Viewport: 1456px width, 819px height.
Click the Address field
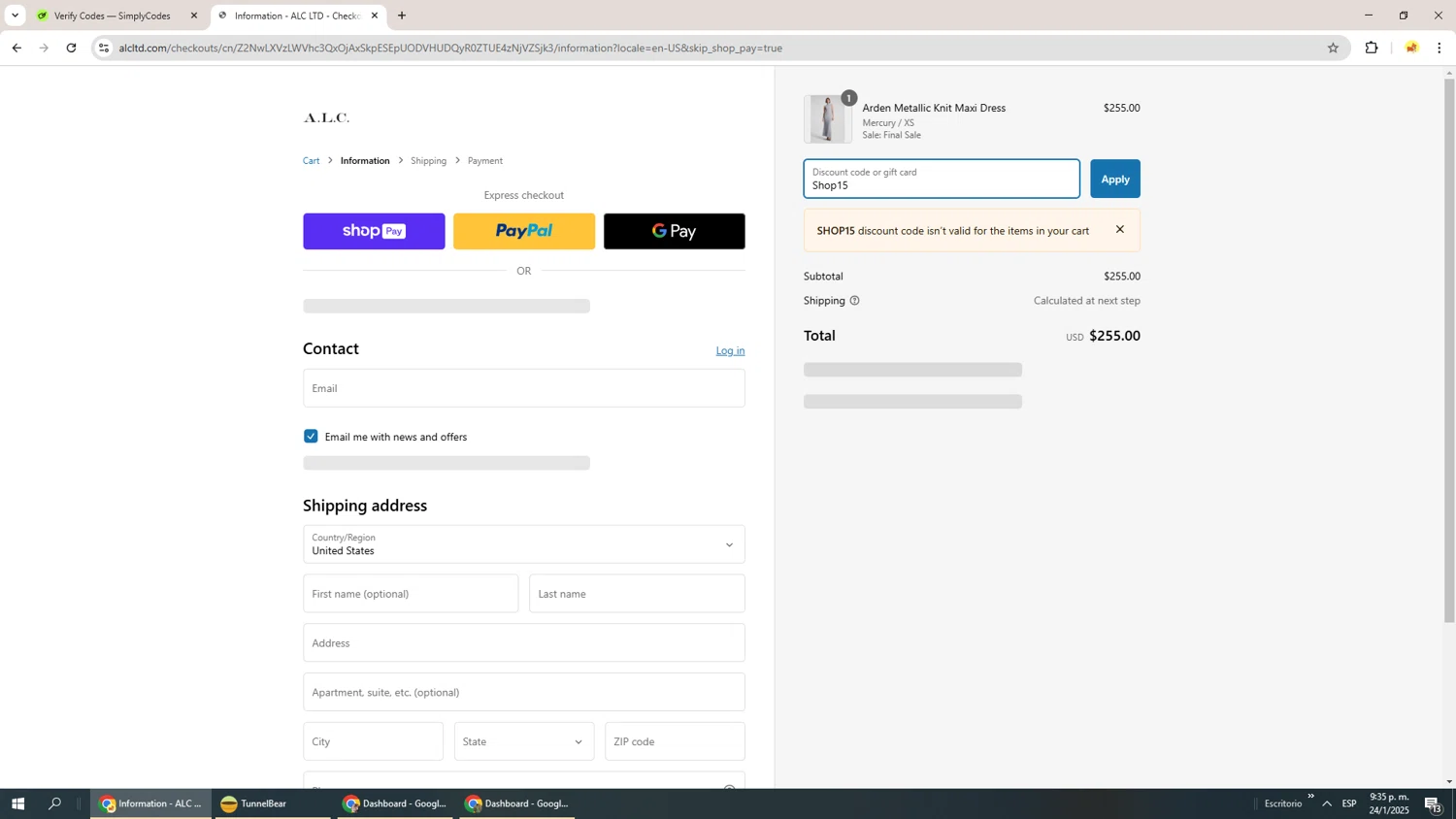tap(524, 643)
